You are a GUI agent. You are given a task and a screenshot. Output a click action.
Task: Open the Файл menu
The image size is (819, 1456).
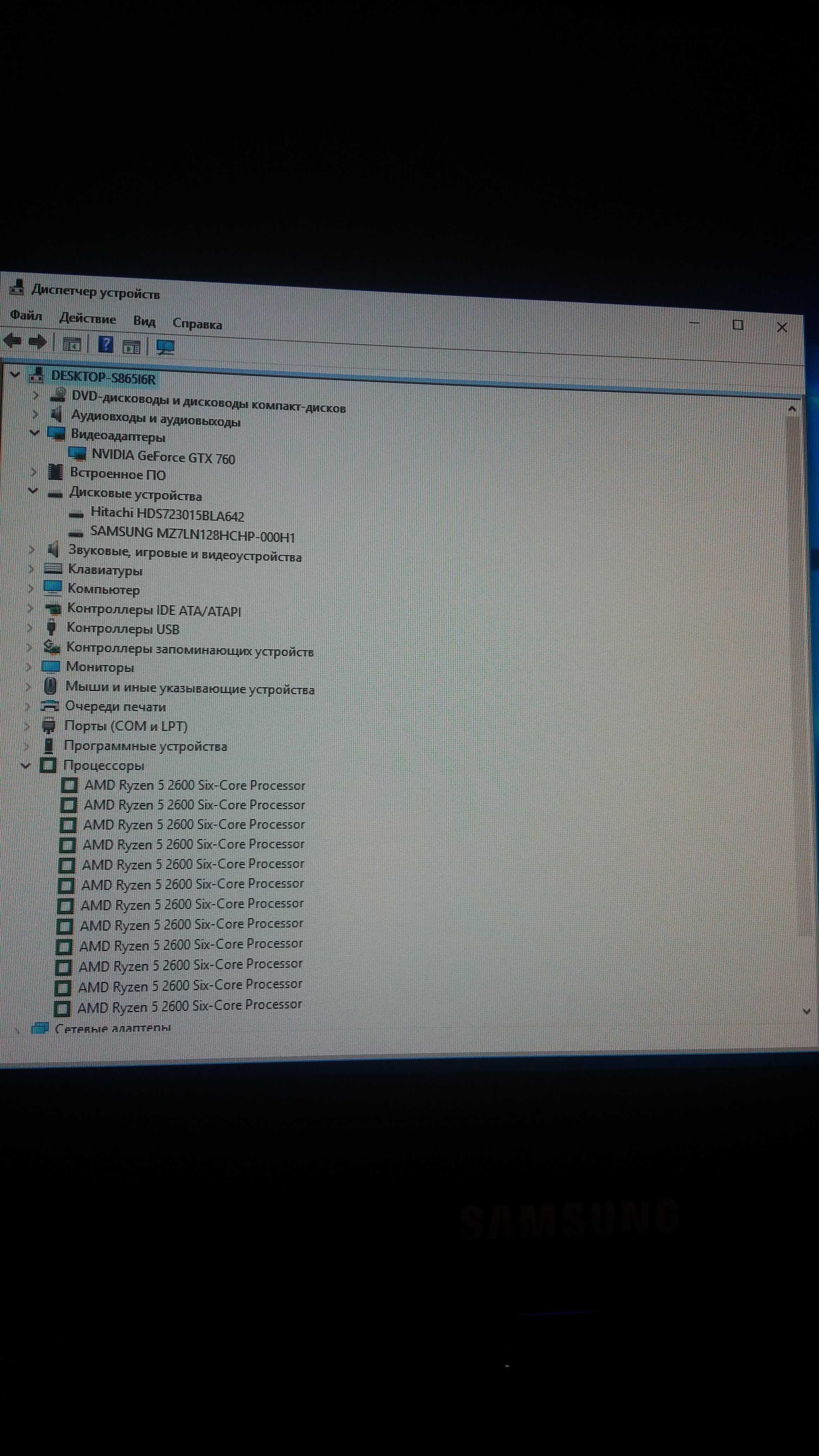click(x=26, y=315)
